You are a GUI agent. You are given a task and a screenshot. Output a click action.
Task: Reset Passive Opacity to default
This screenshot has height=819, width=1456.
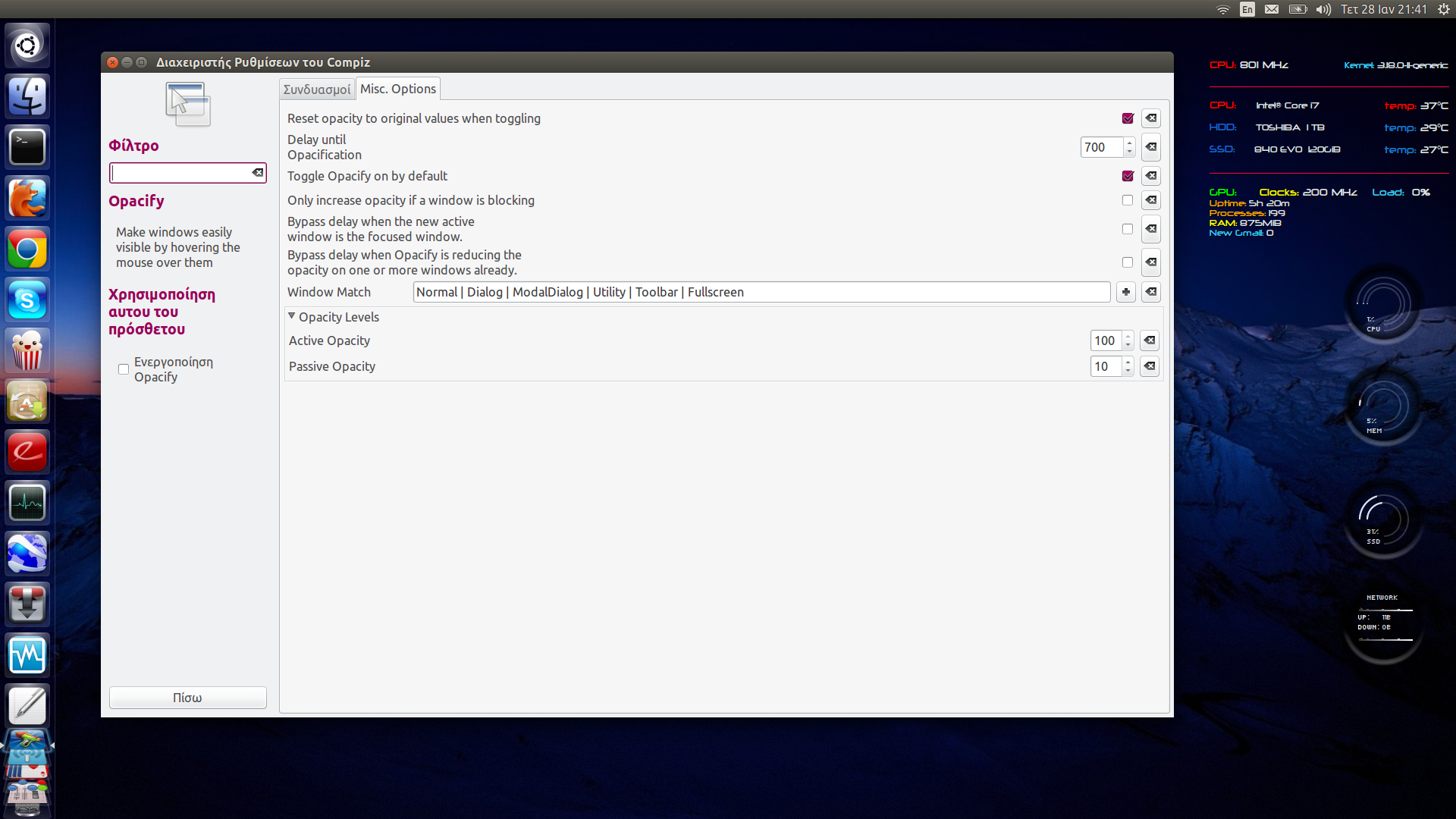[x=1150, y=366]
